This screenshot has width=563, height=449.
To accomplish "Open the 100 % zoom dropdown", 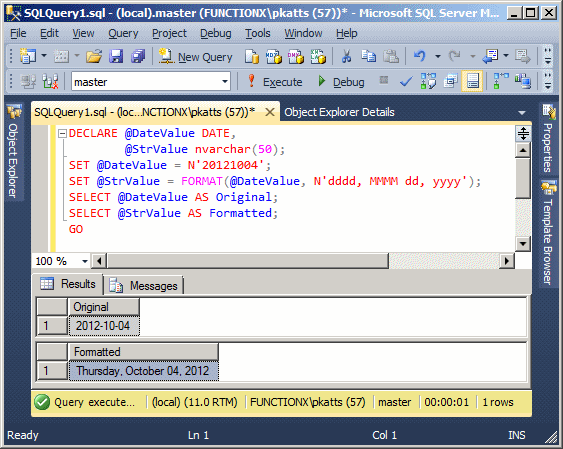I will pyautogui.click(x=85, y=261).
